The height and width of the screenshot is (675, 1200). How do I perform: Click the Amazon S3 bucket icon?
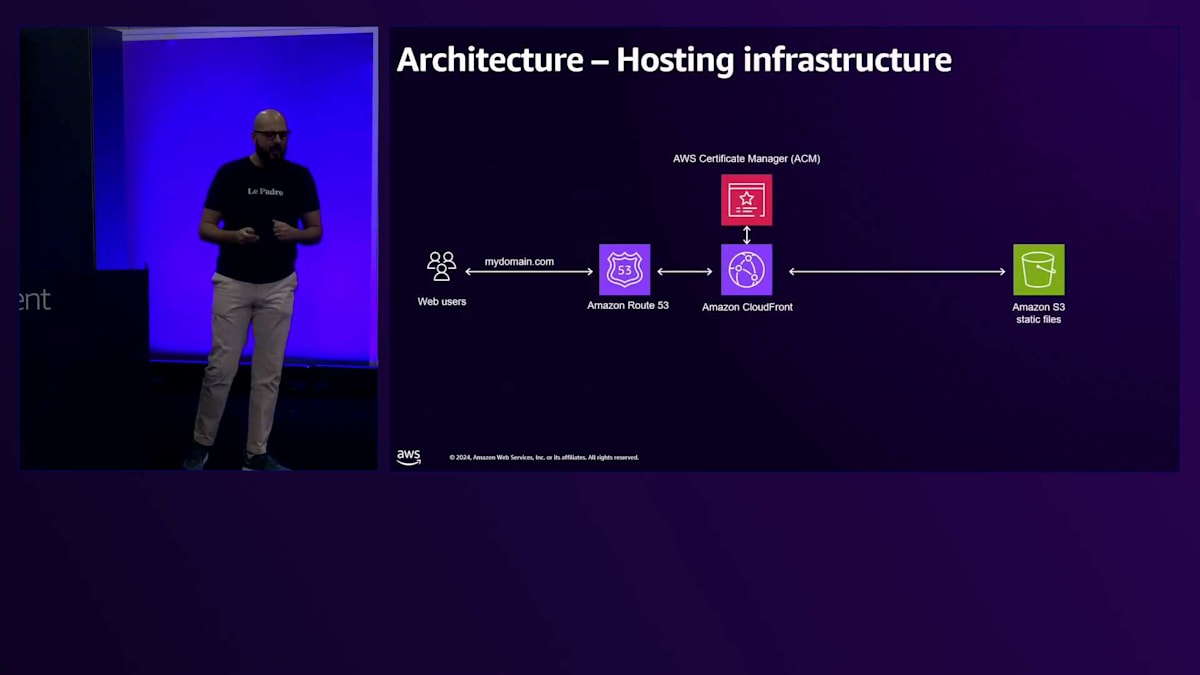[1038, 270]
